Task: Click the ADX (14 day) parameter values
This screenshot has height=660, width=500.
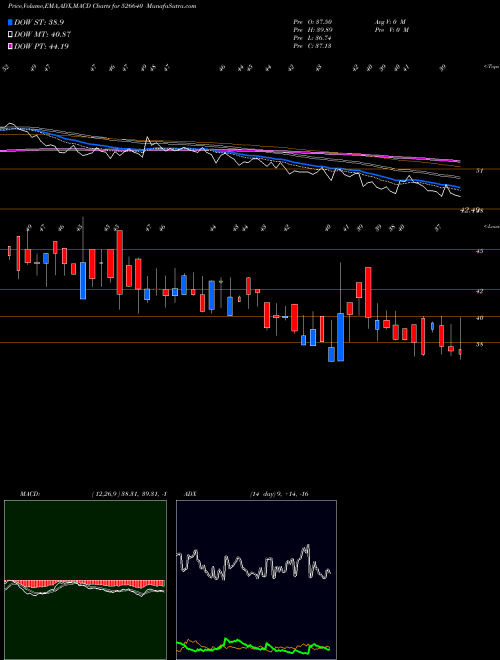Action: (x=279, y=494)
